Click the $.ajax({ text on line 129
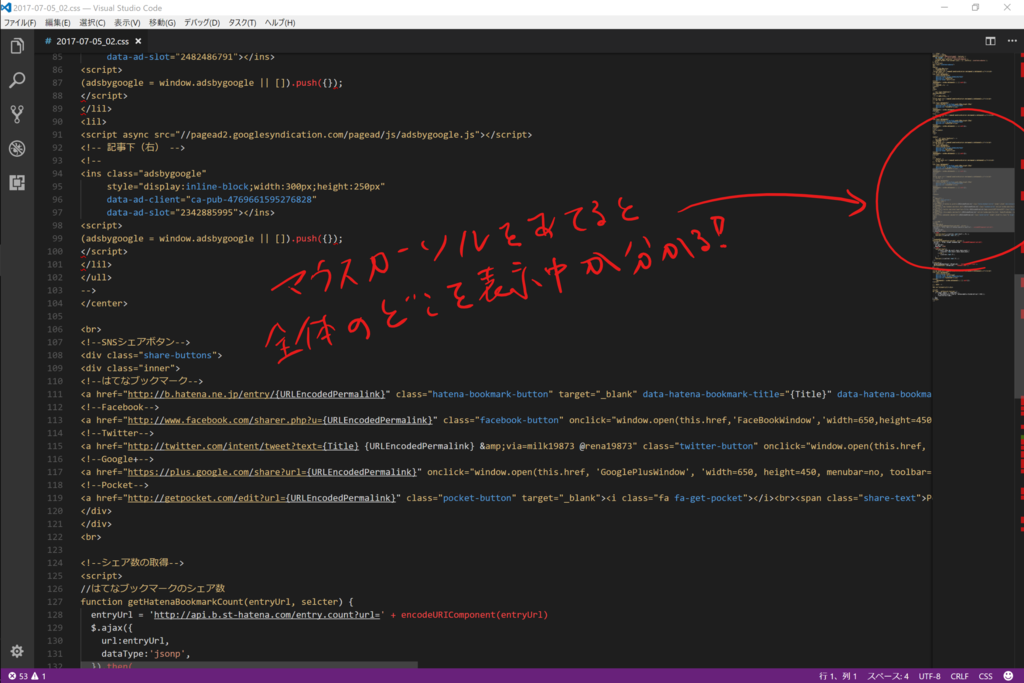 point(112,628)
